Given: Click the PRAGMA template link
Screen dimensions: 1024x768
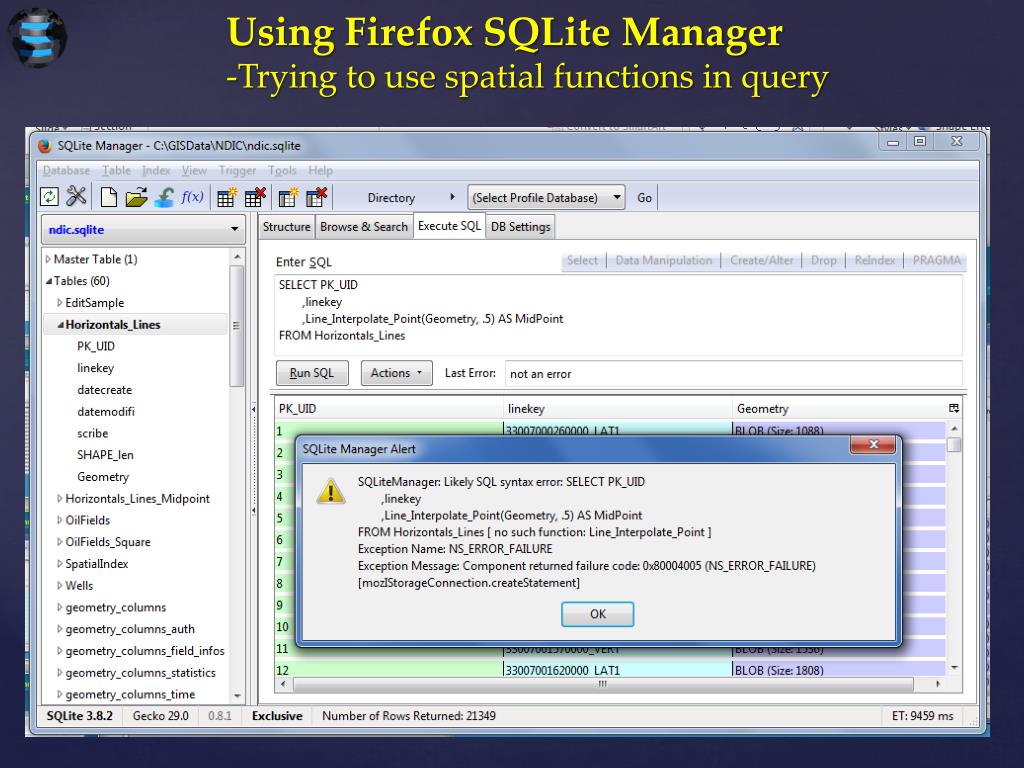Looking at the screenshot, I should (x=936, y=261).
